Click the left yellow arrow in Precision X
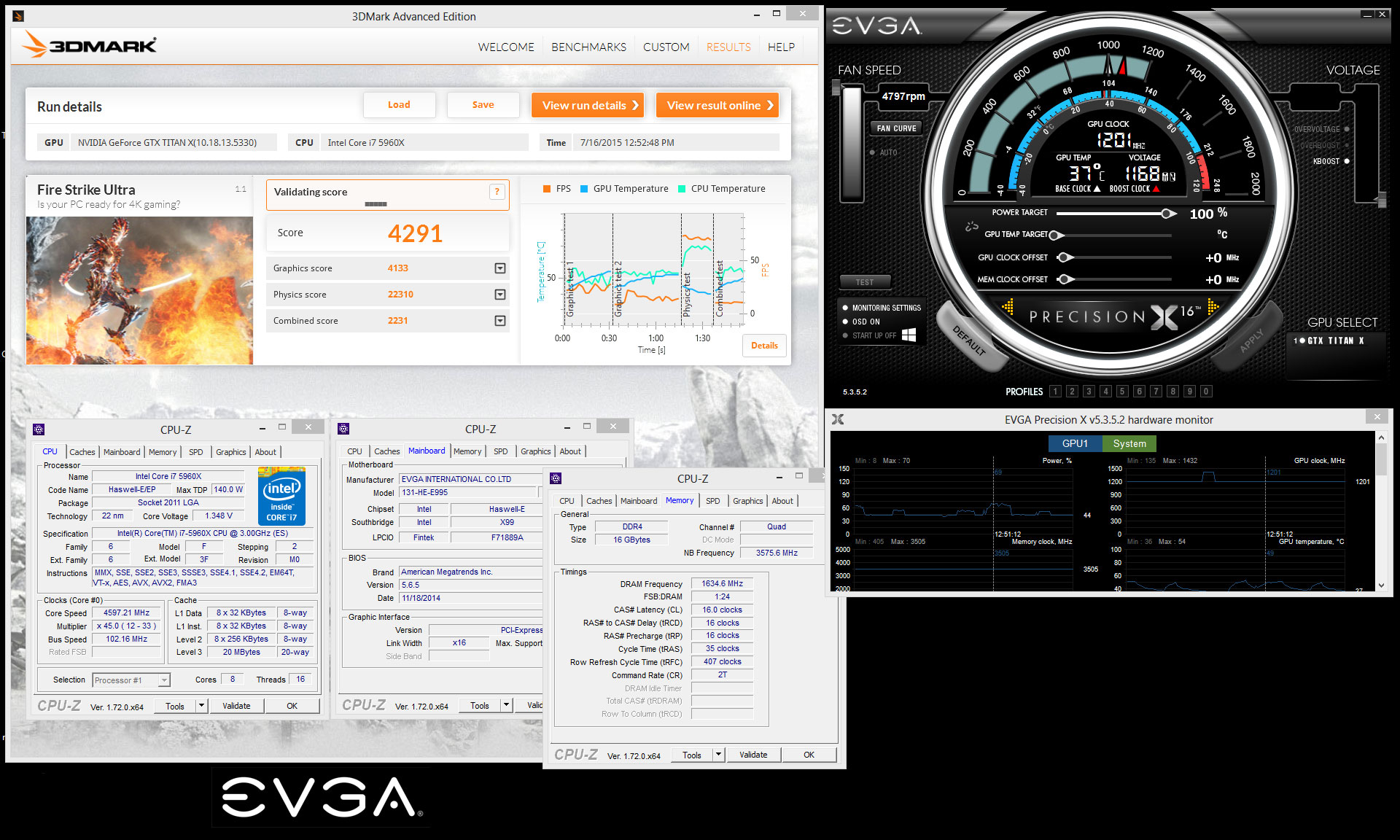 (x=1008, y=307)
